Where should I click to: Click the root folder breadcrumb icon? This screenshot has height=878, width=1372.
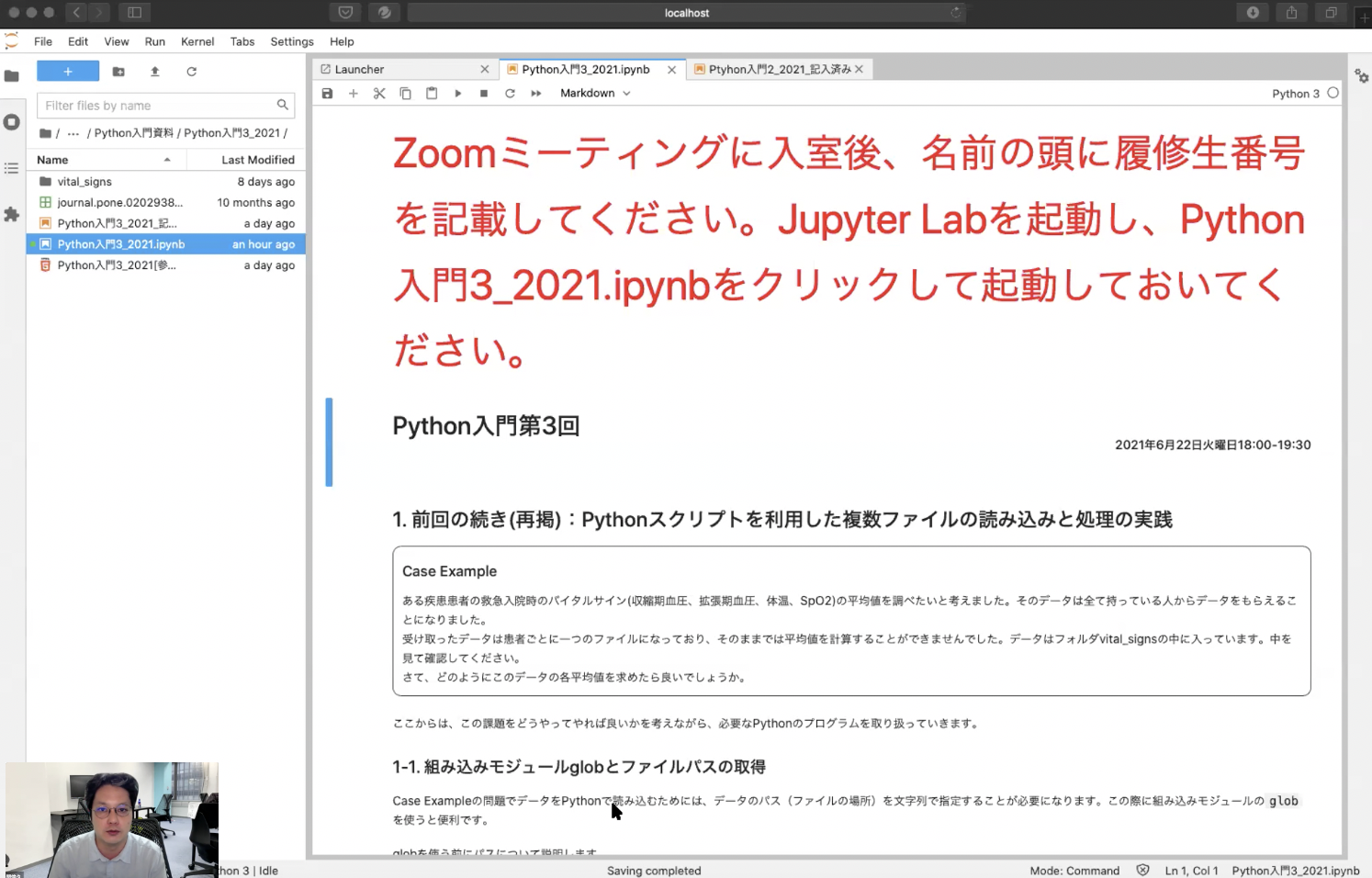(x=45, y=133)
